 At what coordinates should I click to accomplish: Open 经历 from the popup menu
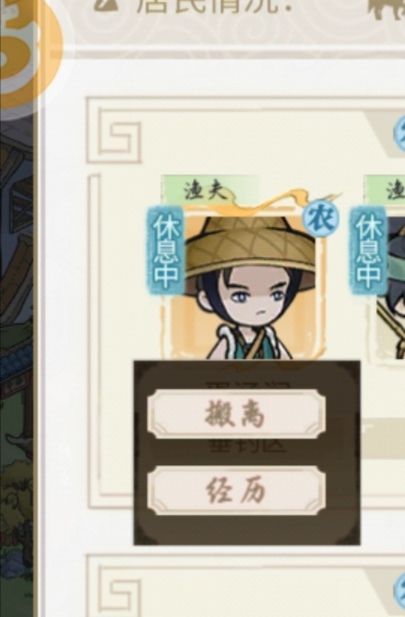click(x=236, y=491)
